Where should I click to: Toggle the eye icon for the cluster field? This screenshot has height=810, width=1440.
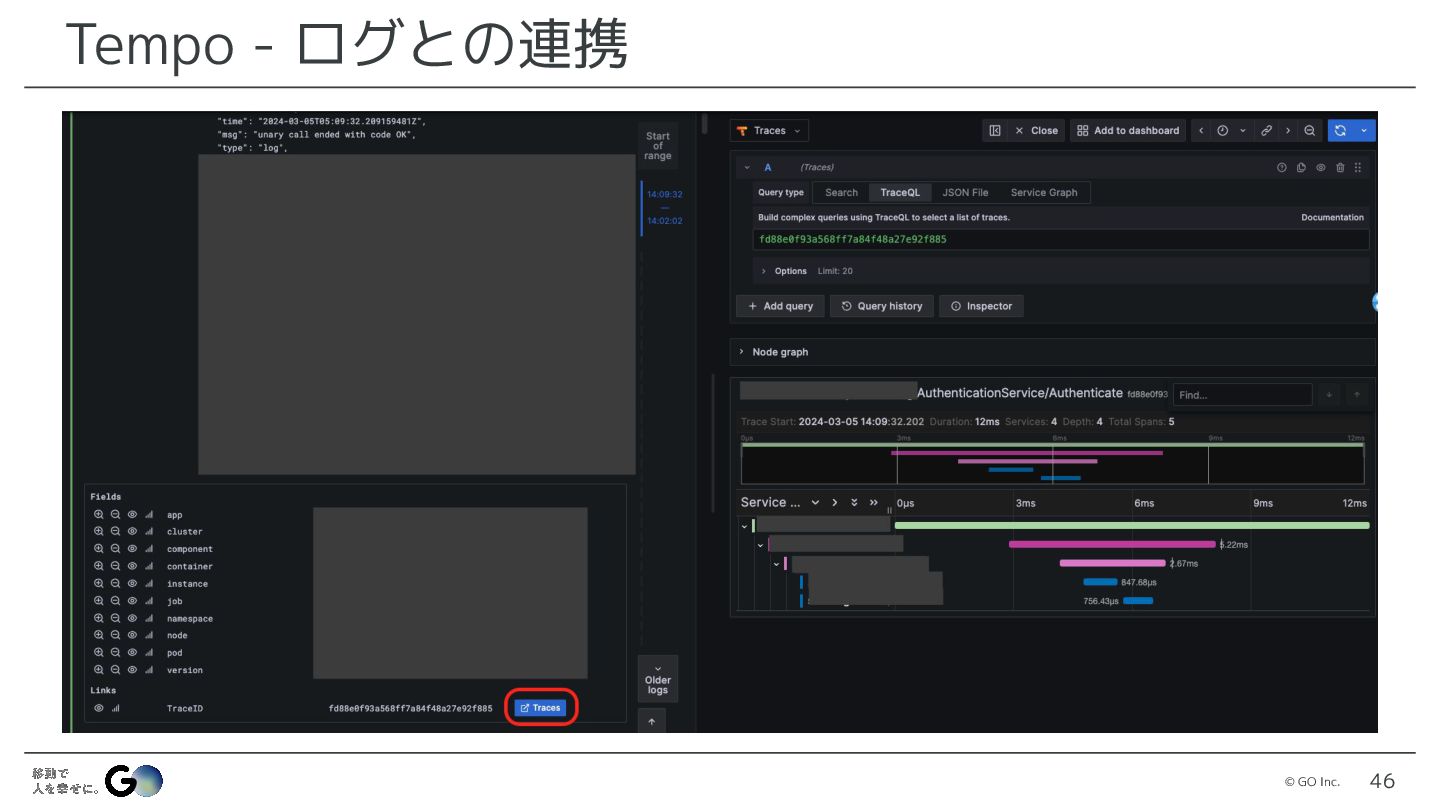coord(131,532)
